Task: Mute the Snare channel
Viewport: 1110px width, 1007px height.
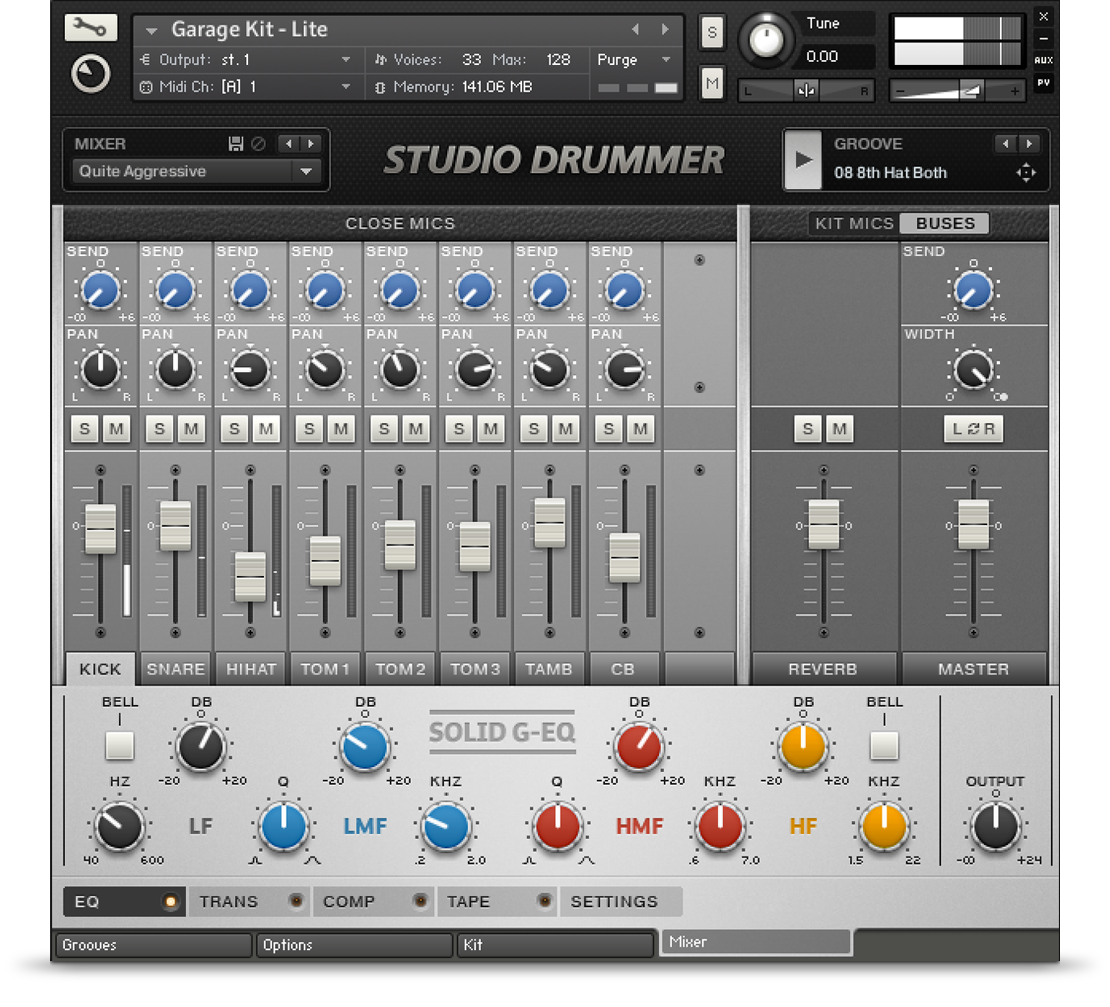Action: tap(191, 429)
